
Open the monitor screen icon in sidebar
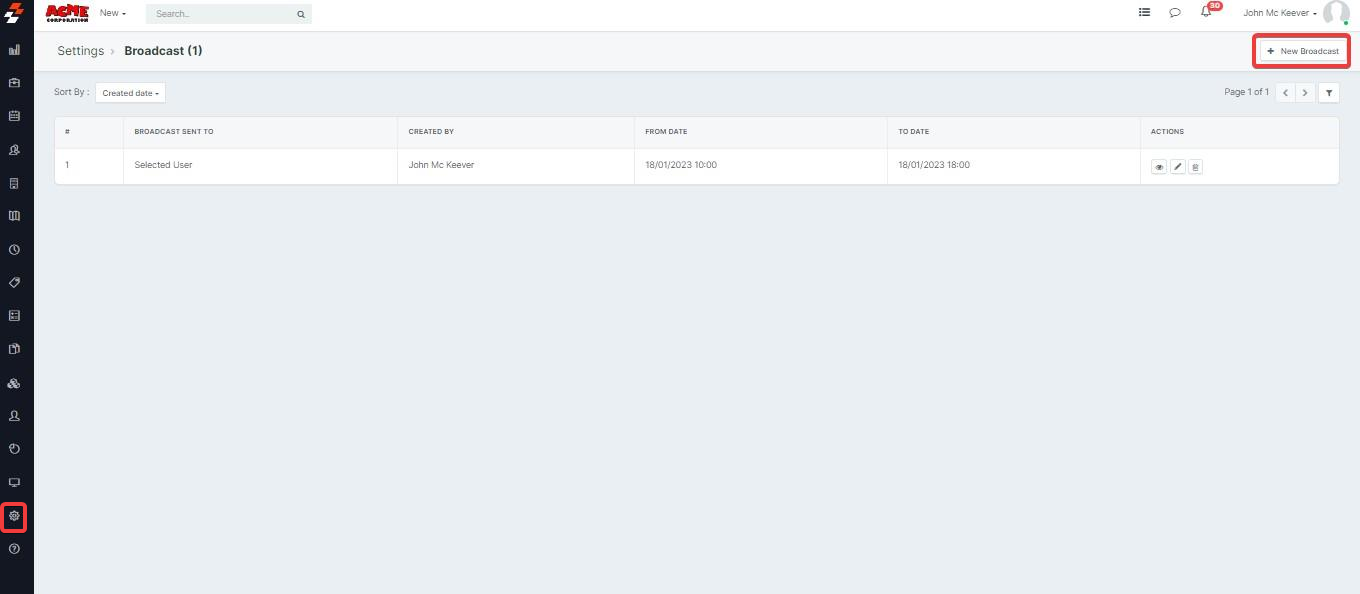coord(14,483)
